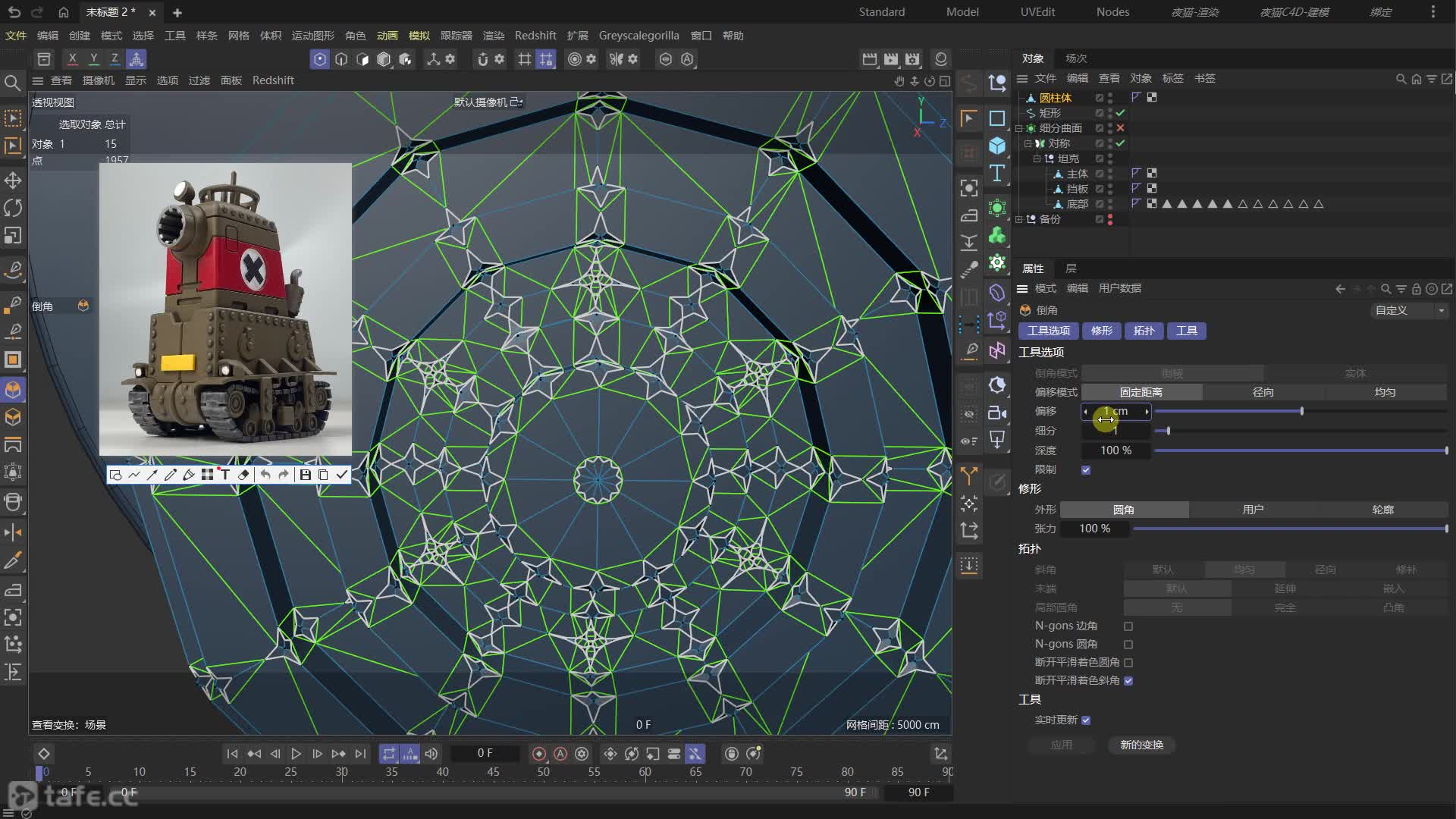Toggle the 限制 checkbox
The image size is (1456, 819).
coord(1086,470)
